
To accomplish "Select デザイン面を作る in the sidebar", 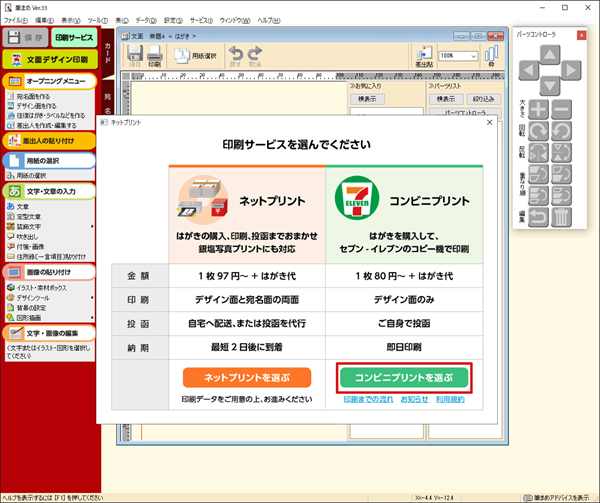I will [32, 106].
